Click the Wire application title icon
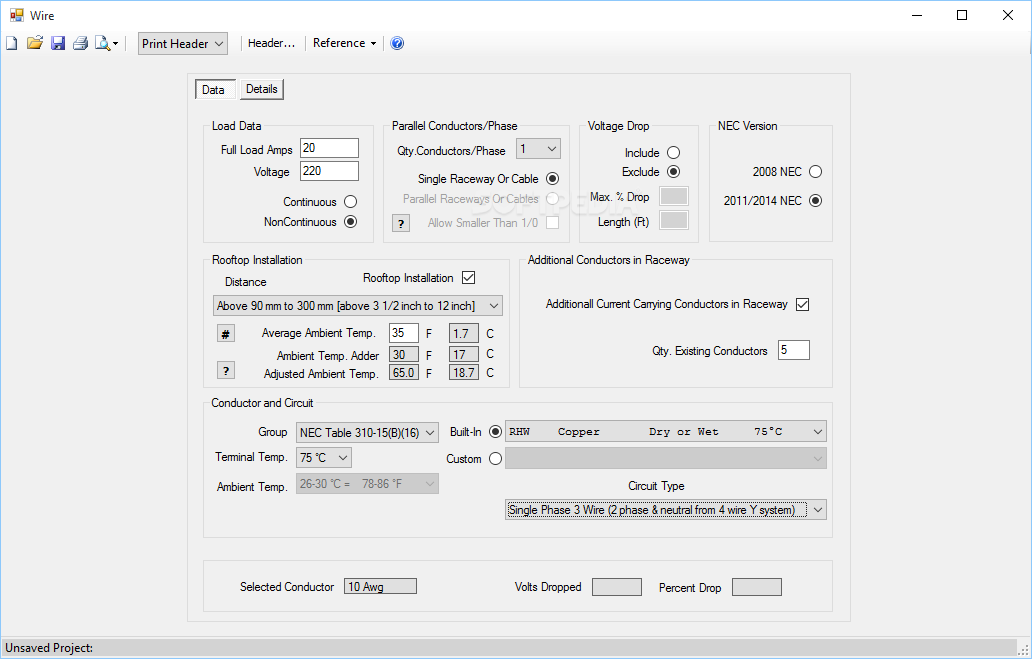Image resolution: width=1032 pixels, height=659 pixels. pyautogui.click(x=16, y=15)
